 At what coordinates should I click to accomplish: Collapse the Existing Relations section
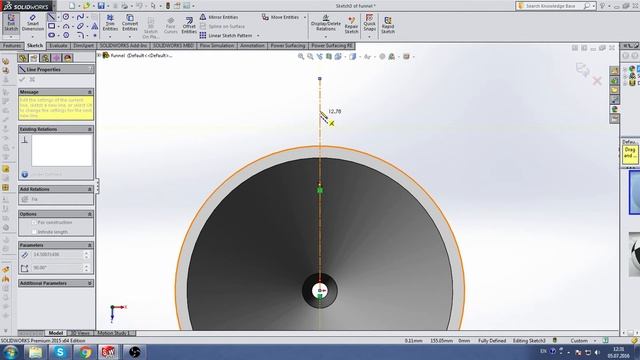(89, 129)
